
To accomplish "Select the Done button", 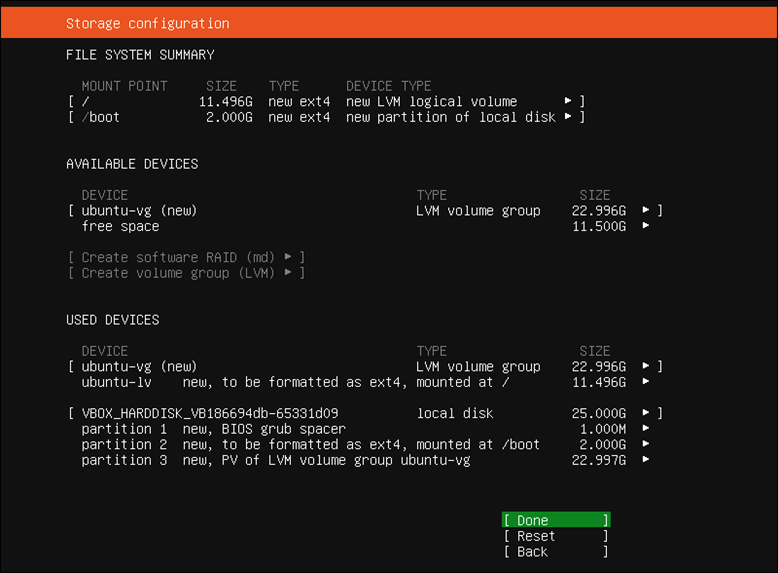I will pyautogui.click(x=556, y=520).
